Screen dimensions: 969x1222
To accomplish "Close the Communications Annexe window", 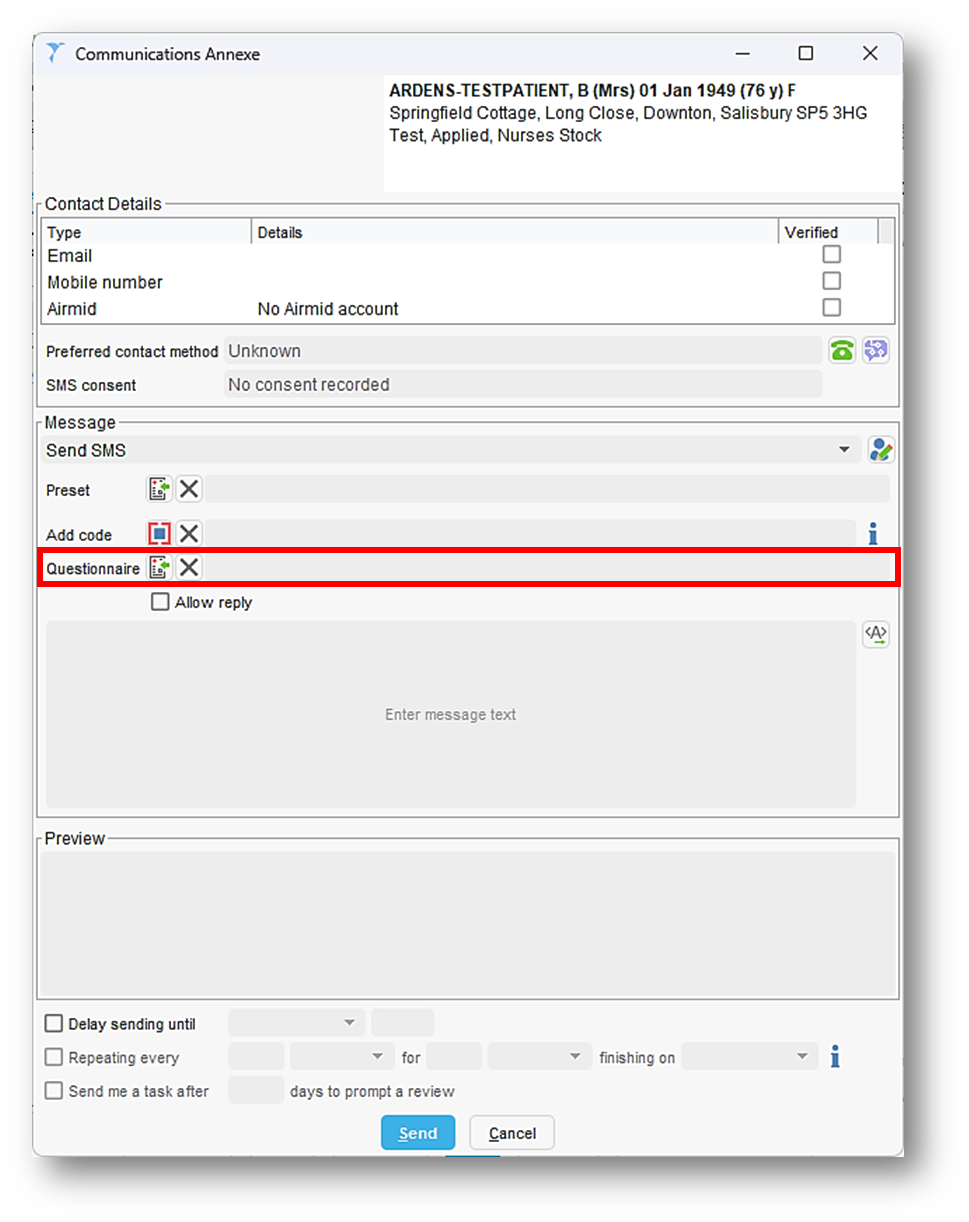I will 870,54.
